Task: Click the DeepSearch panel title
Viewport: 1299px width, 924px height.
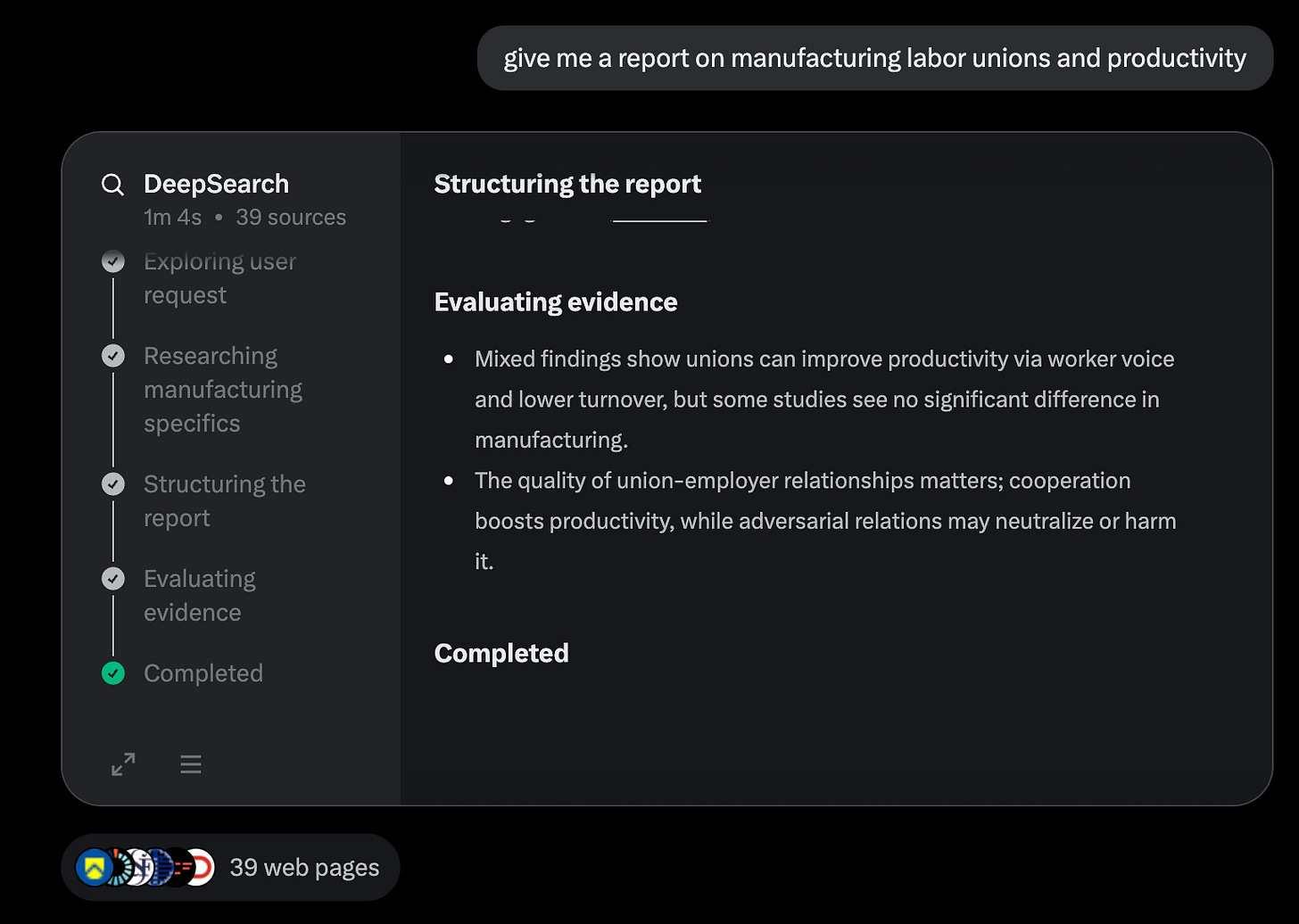Action: point(216,184)
